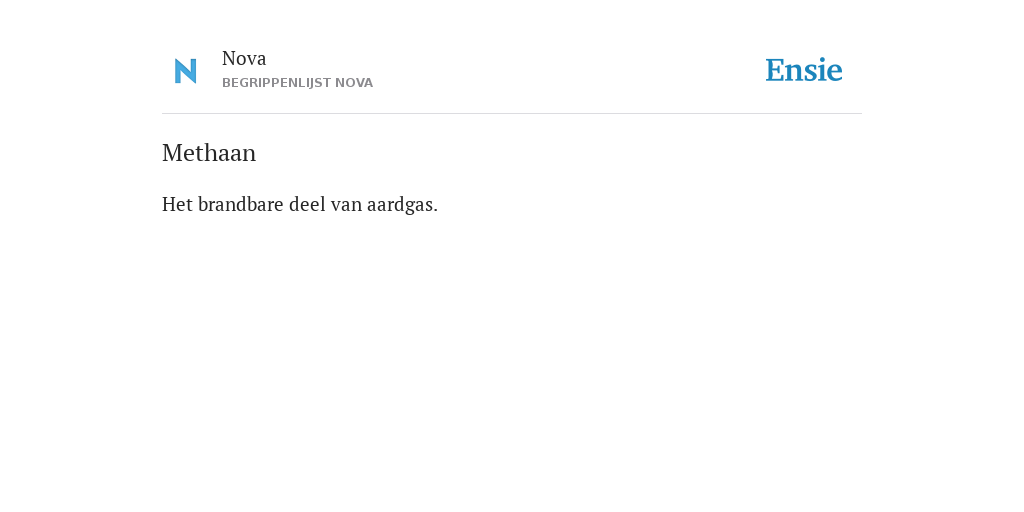This screenshot has height=512, width=1024.
Task: Click the word 'brandbare' in the definition
Action: pyautogui.click(x=240, y=204)
